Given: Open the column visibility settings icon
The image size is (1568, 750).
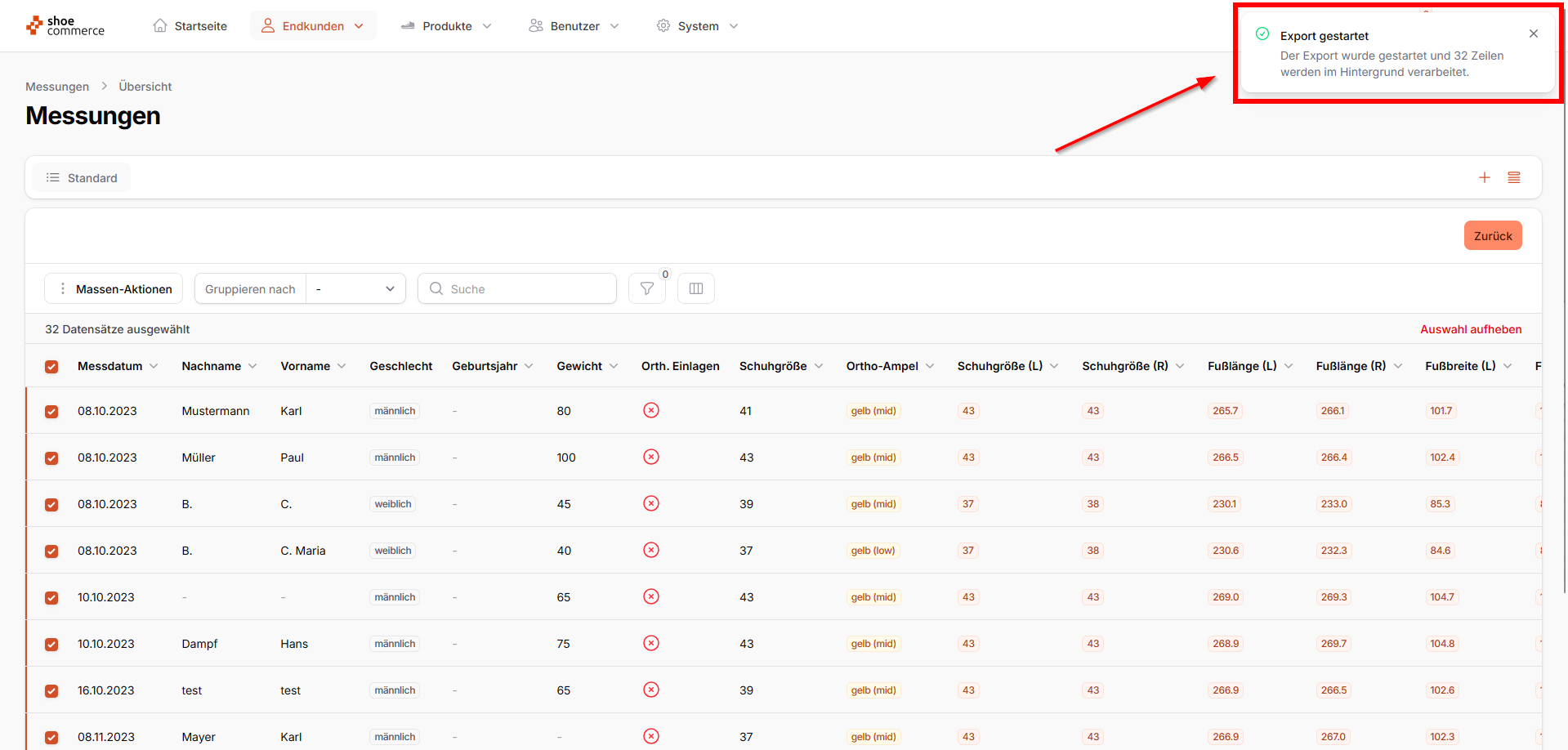Looking at the screenshot, I should click(696, 288).
